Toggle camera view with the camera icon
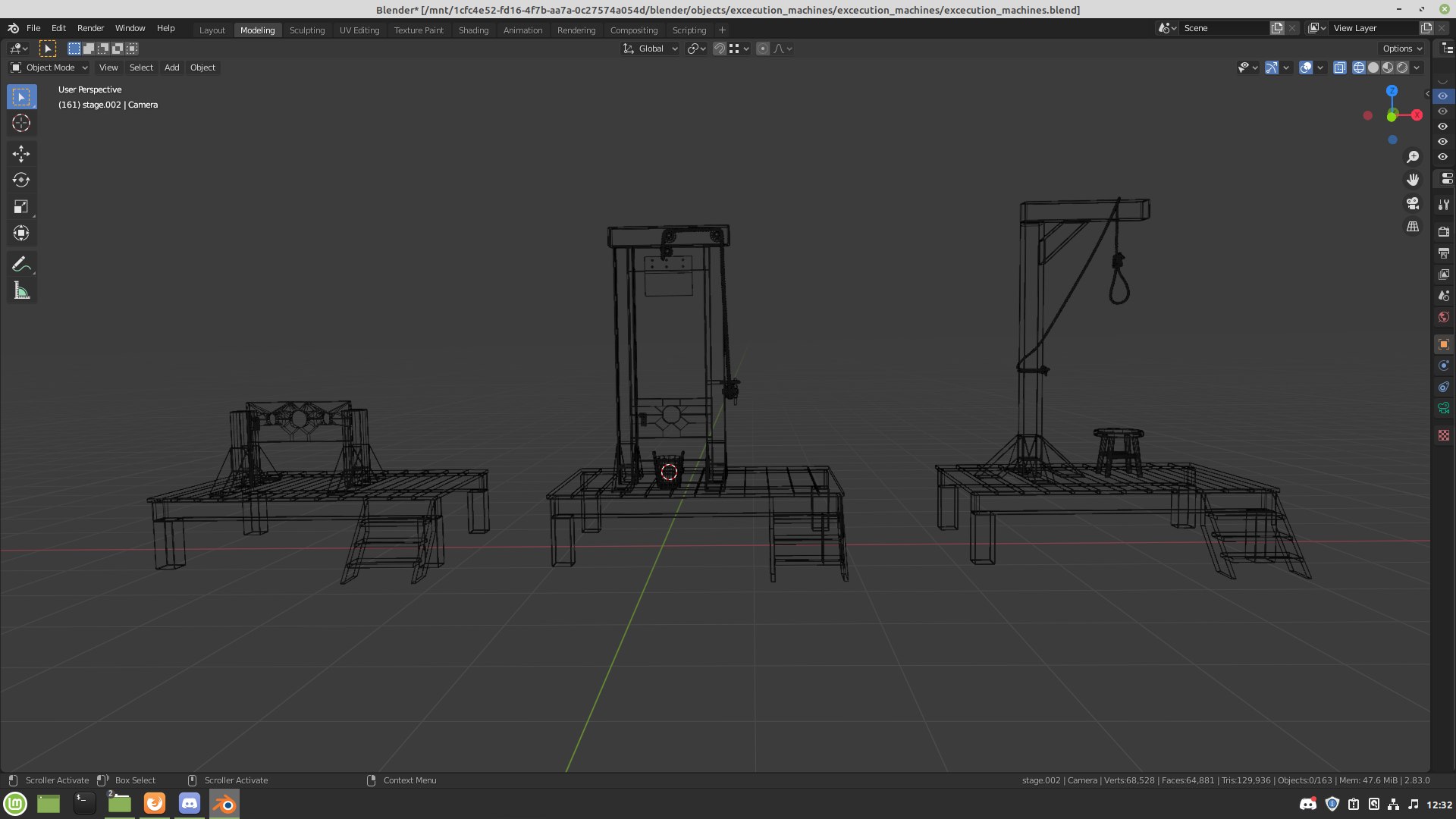 tap(1413, 203)
